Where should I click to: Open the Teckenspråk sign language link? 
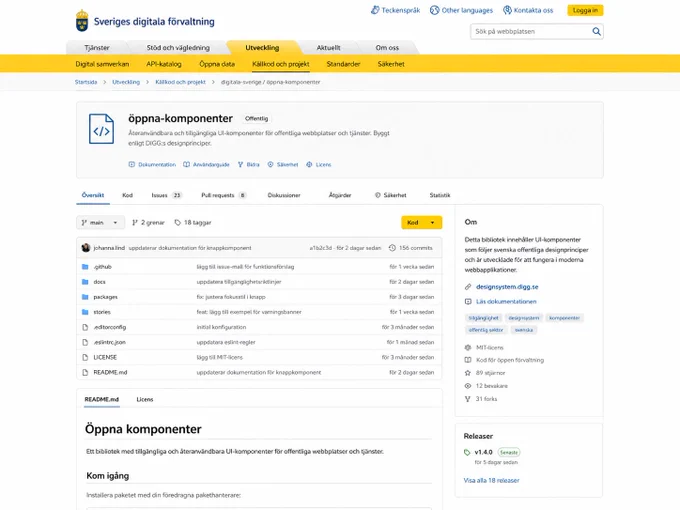pyautogui.click(x=395, y=10)
